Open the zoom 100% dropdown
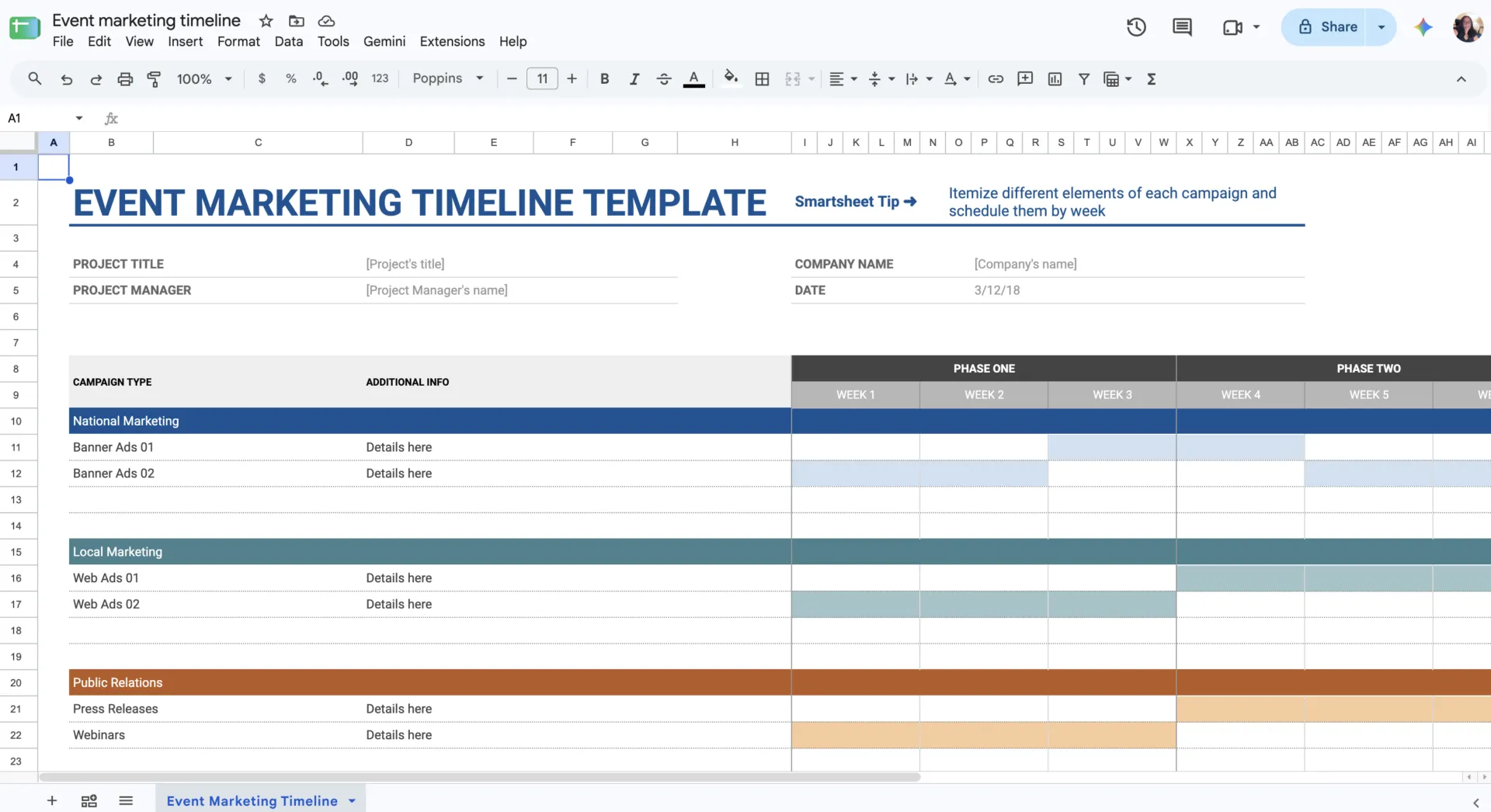This screenshot has width=1491, height=812. click(204, 78)
